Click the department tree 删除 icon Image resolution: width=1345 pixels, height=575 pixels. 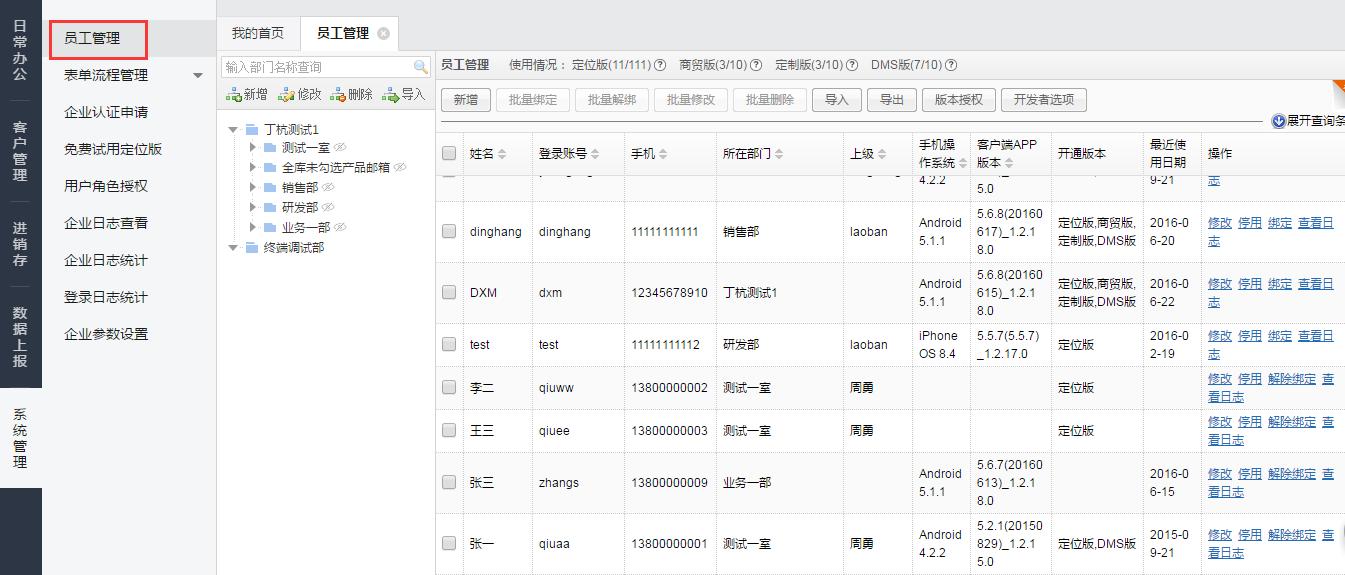[x=338, y=95]
